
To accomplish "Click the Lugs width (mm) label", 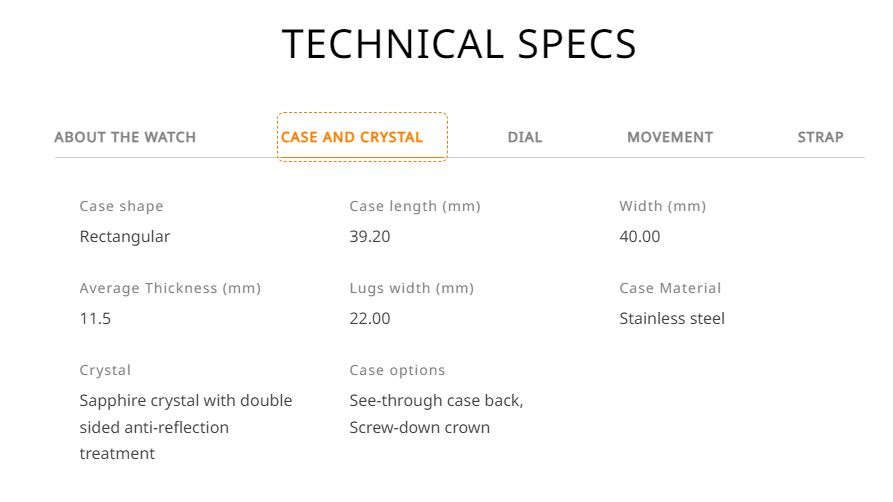I will coord(411,288).
